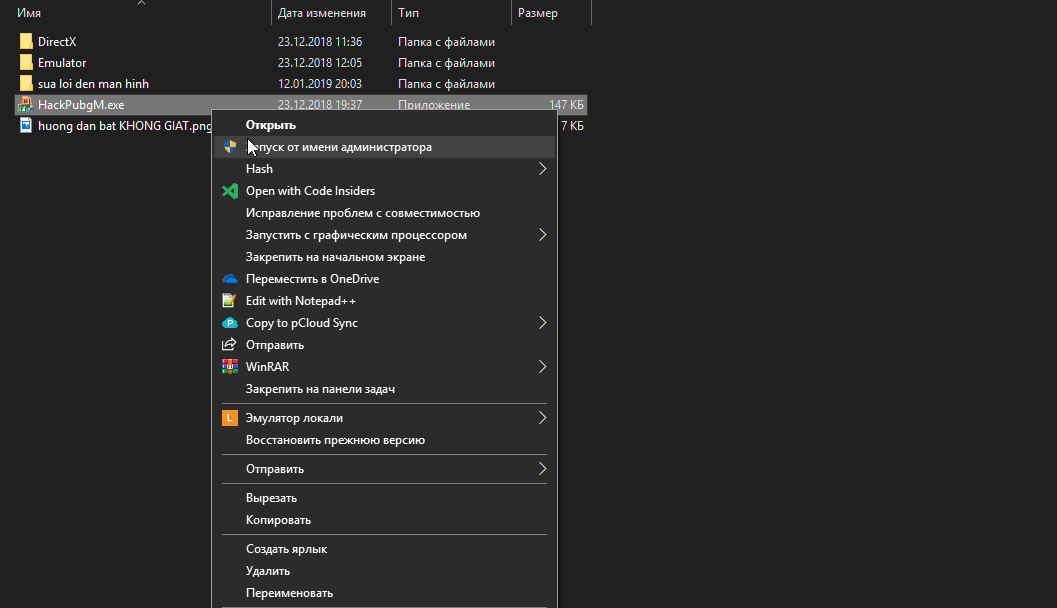
Task: Choose 'Закрепить на начальном экране'
Action: 384,257
